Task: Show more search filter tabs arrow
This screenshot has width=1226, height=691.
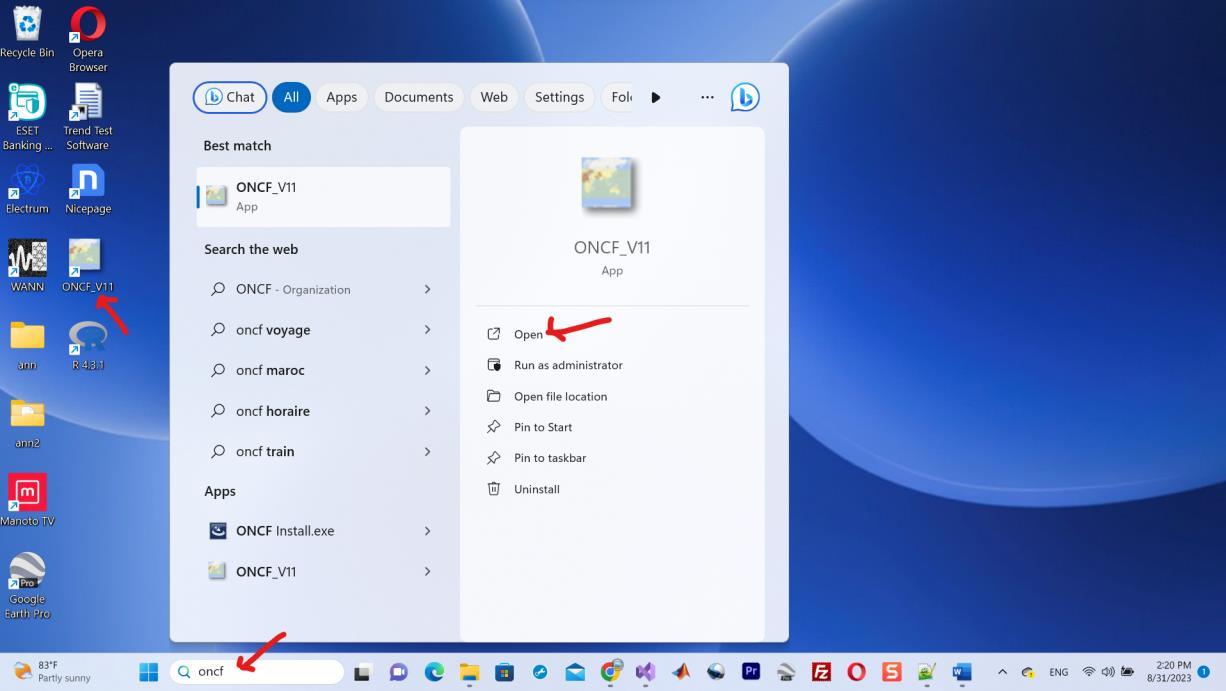Action: click(656, 97)
